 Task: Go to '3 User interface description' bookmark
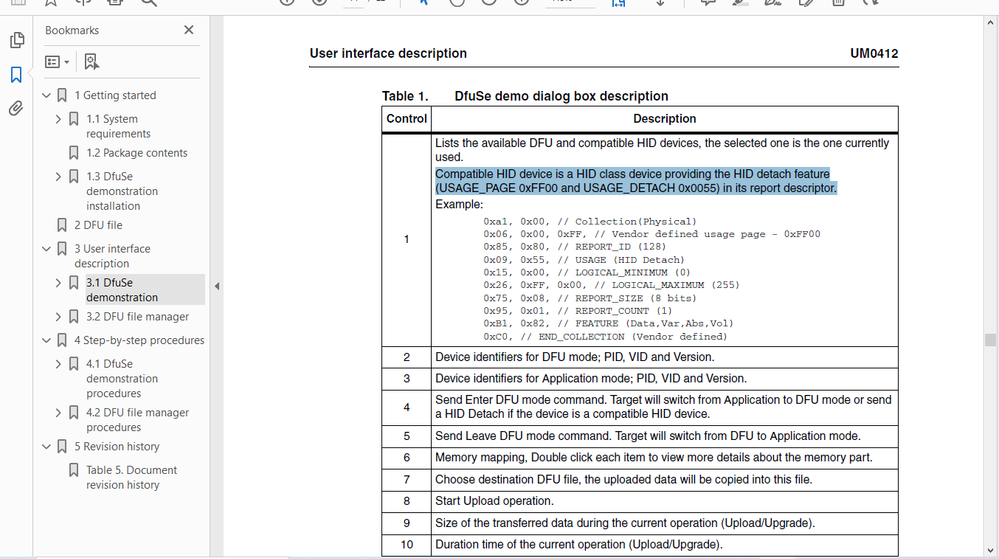[112, 256]
